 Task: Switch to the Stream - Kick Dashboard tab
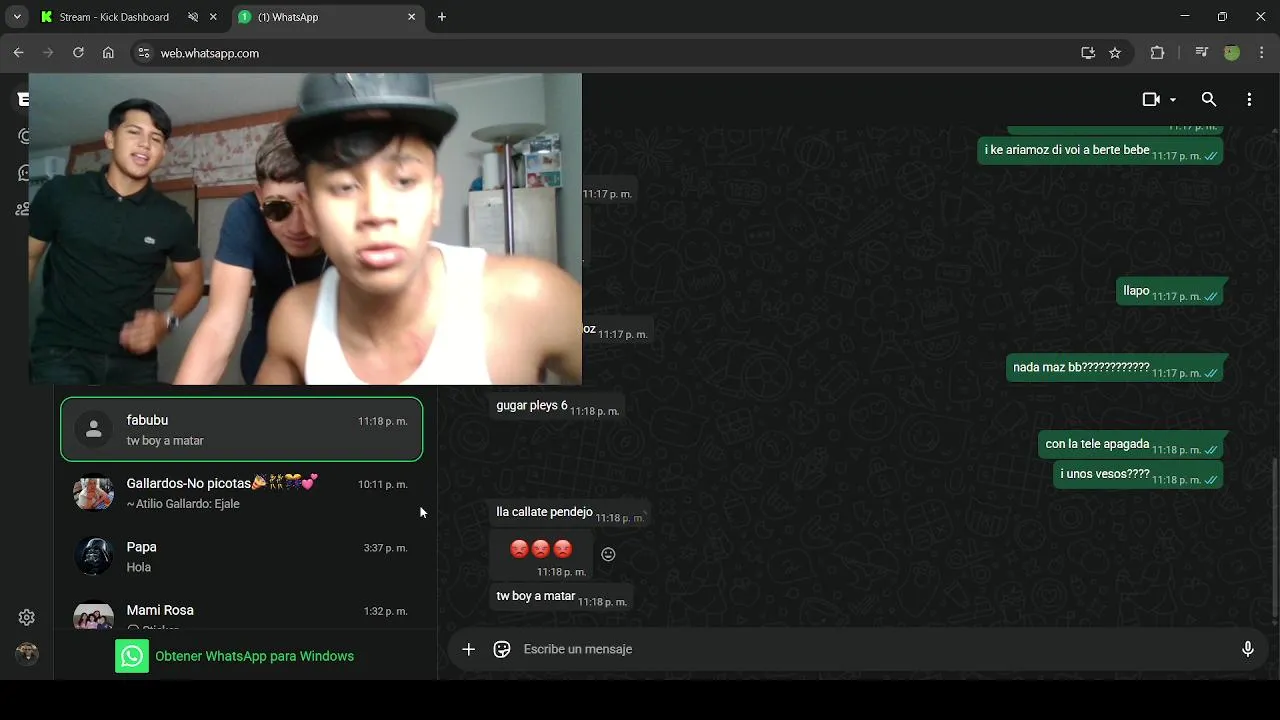tap(114, 17)
